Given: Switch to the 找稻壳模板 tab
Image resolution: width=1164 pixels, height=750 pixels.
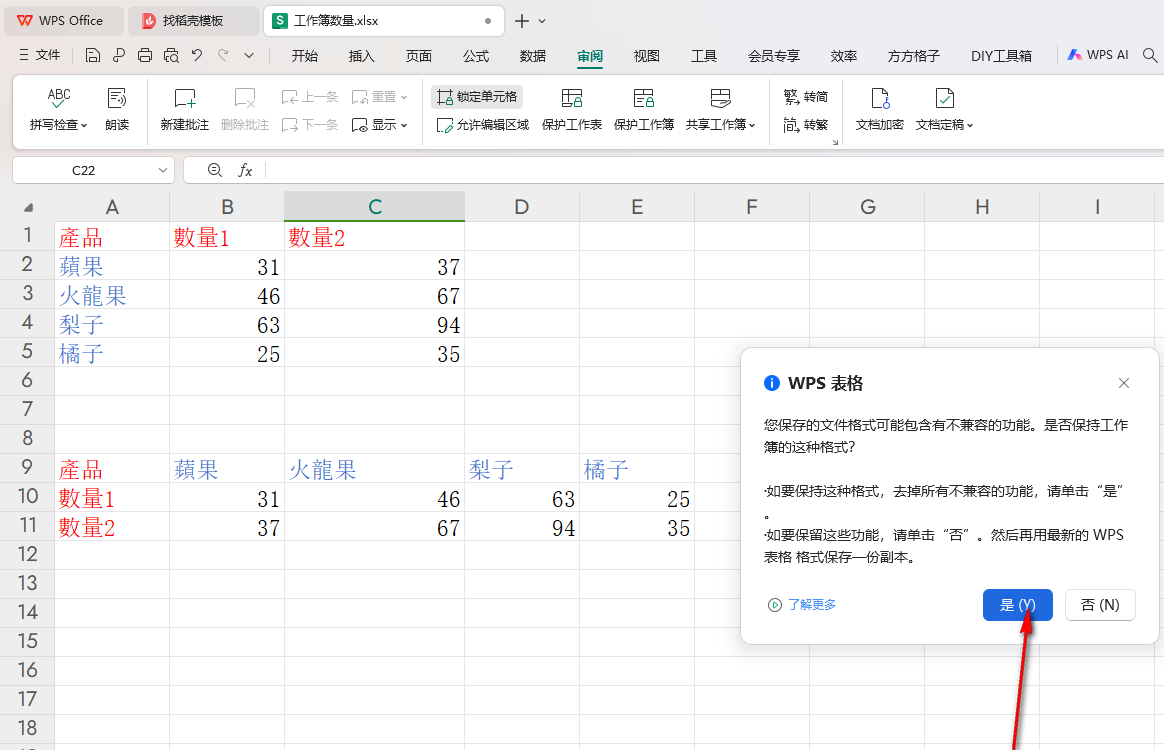Looking at the screenshot, I should 193,21.
